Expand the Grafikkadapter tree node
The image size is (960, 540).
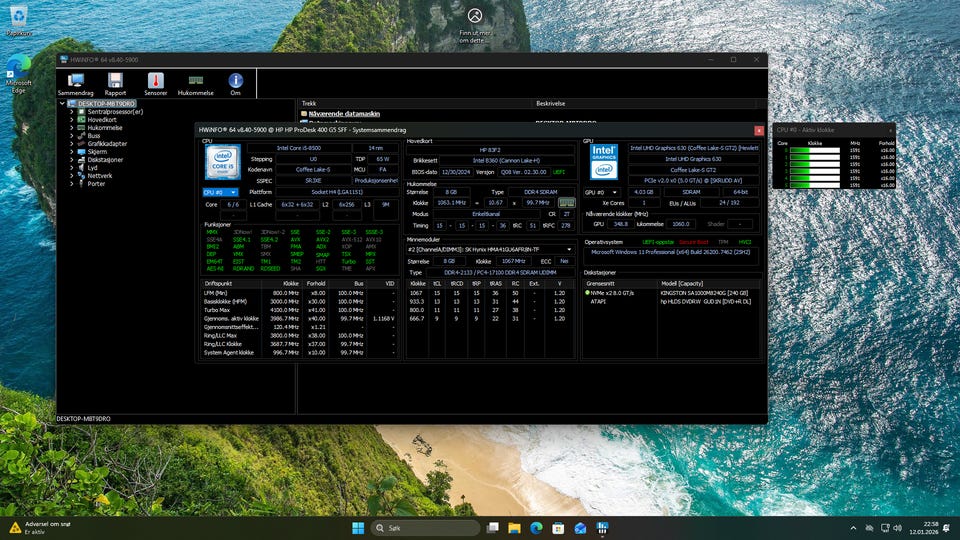tap(72, 144)
